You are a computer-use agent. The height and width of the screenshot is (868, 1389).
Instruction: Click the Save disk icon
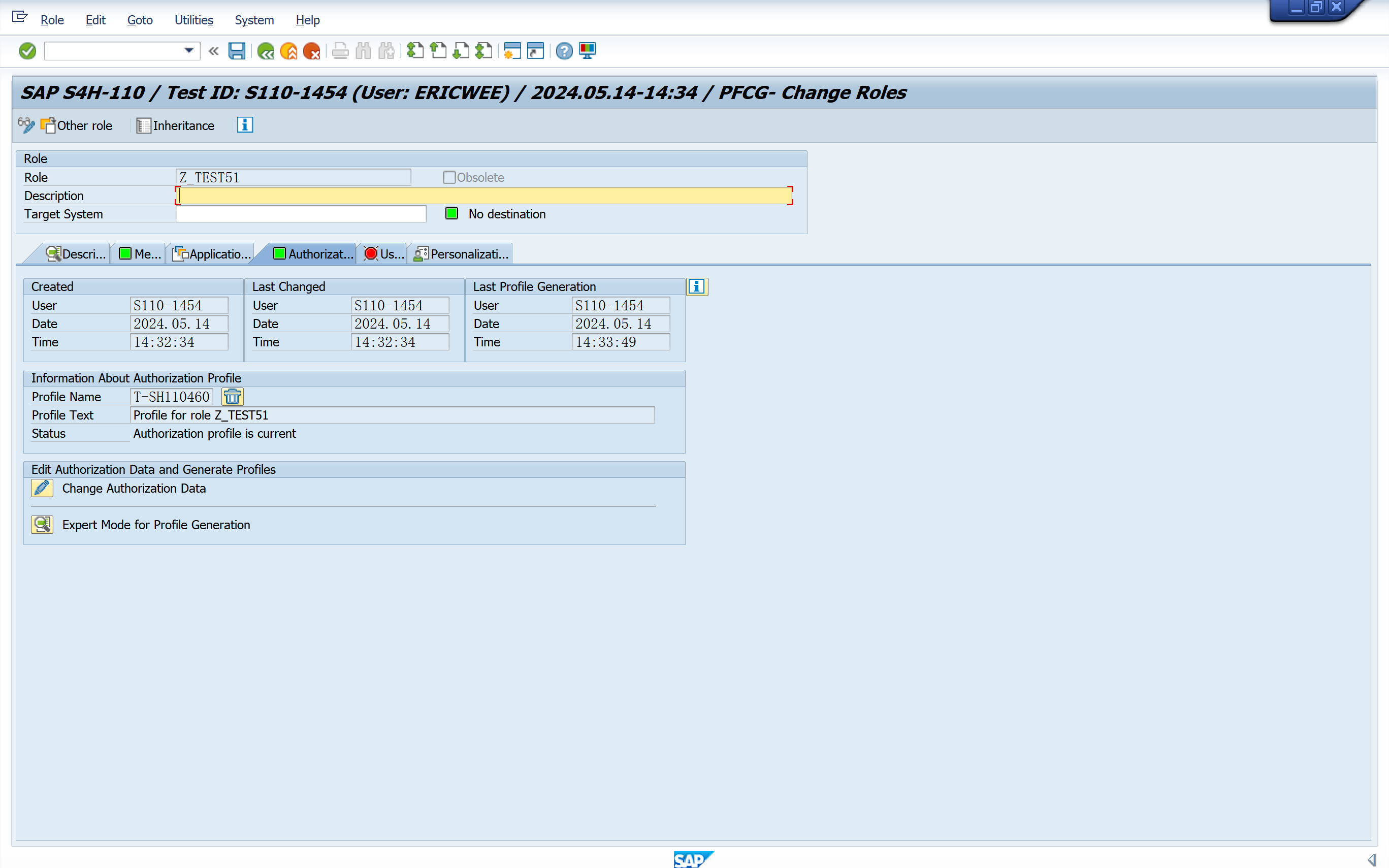point(237,51)
